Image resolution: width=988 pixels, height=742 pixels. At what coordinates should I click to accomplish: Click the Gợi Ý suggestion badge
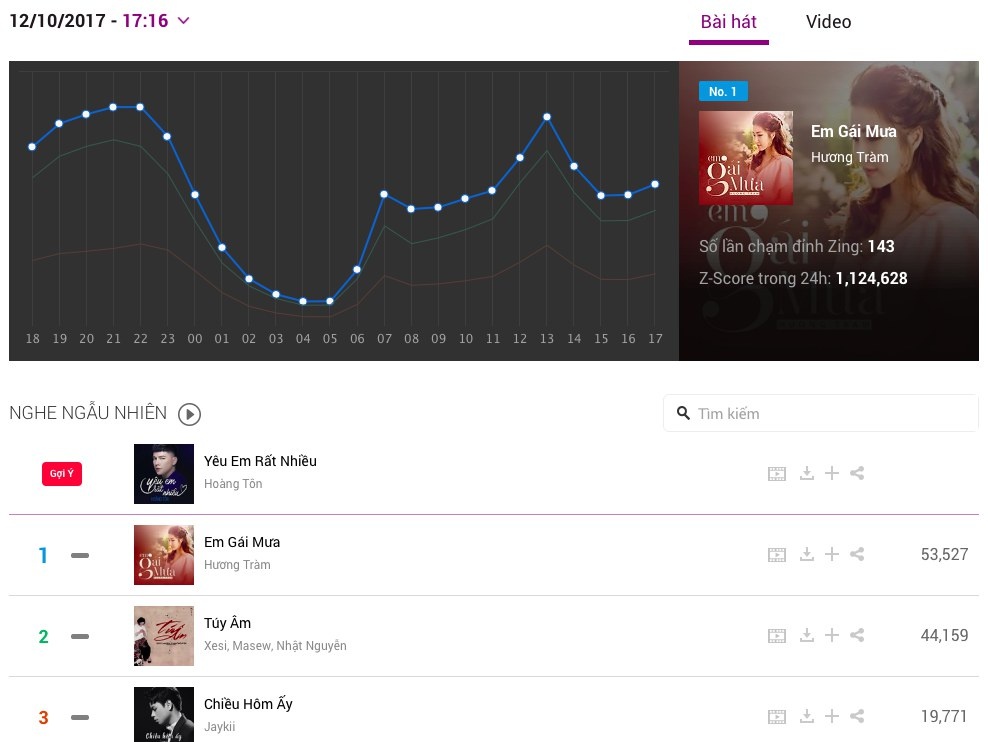pos(62,474)
